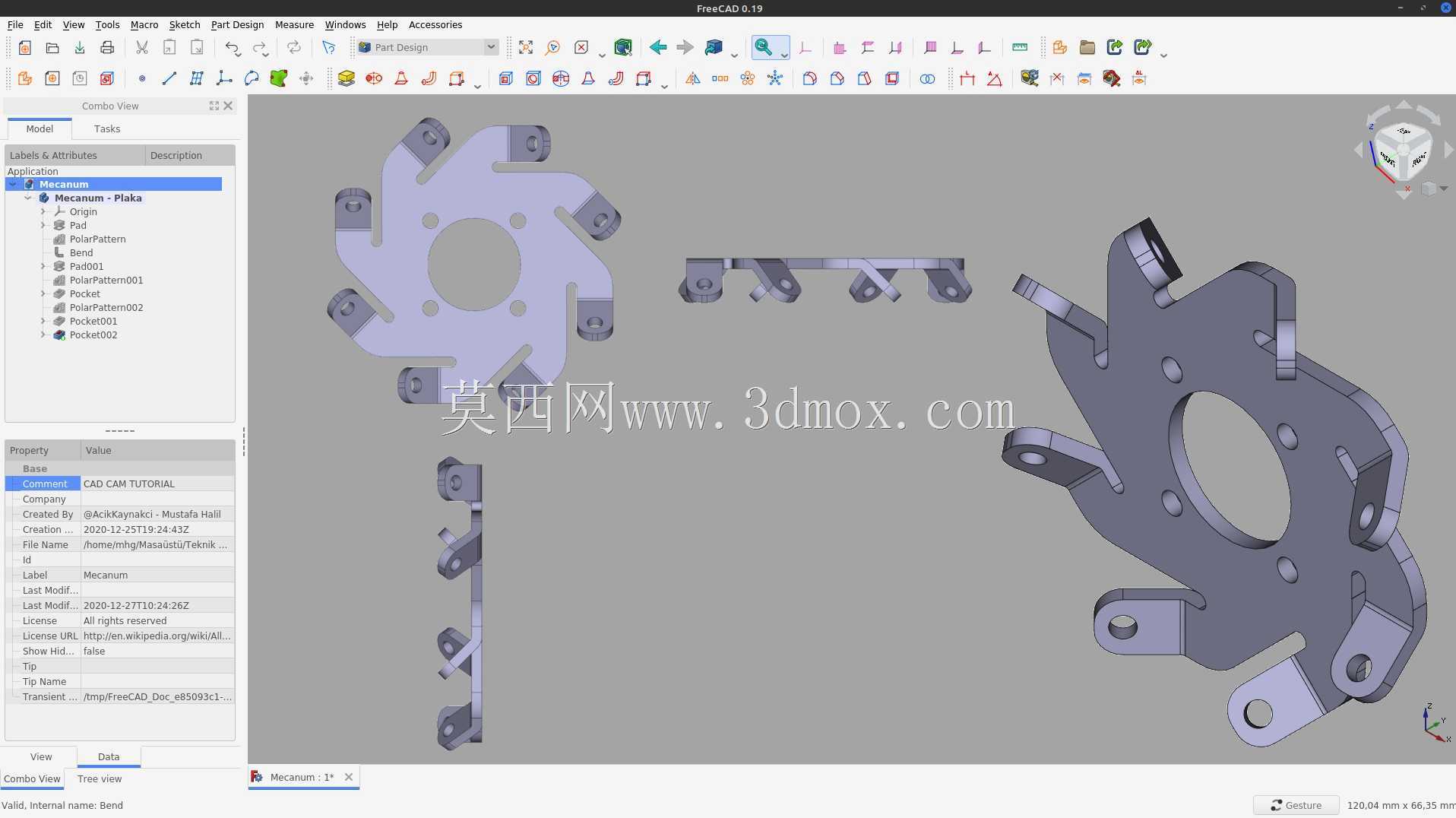Click the Pocket tool icon
1456x818 pixels.
click(x=506, y=78)
